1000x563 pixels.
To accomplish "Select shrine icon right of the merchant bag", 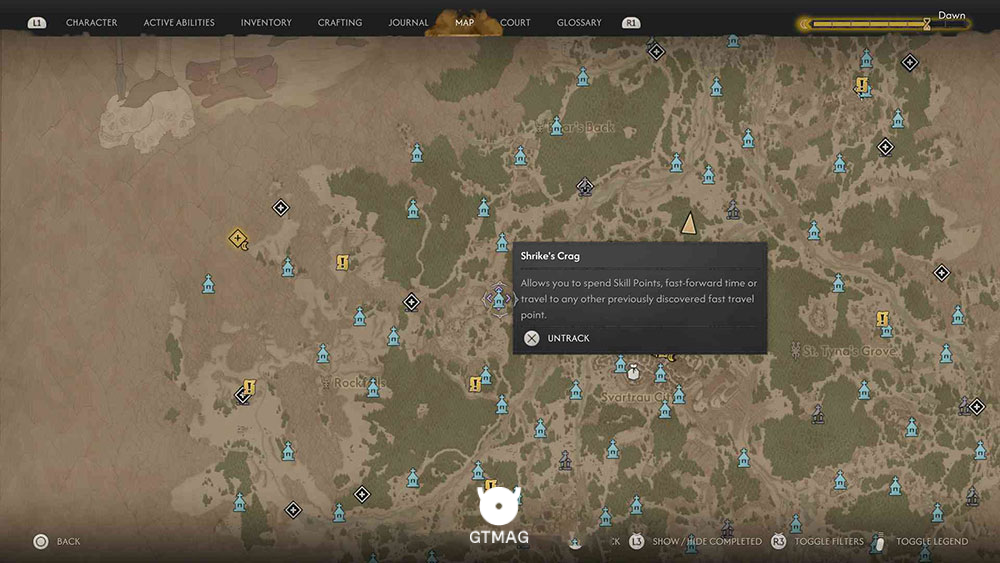I will pos(661,373).
